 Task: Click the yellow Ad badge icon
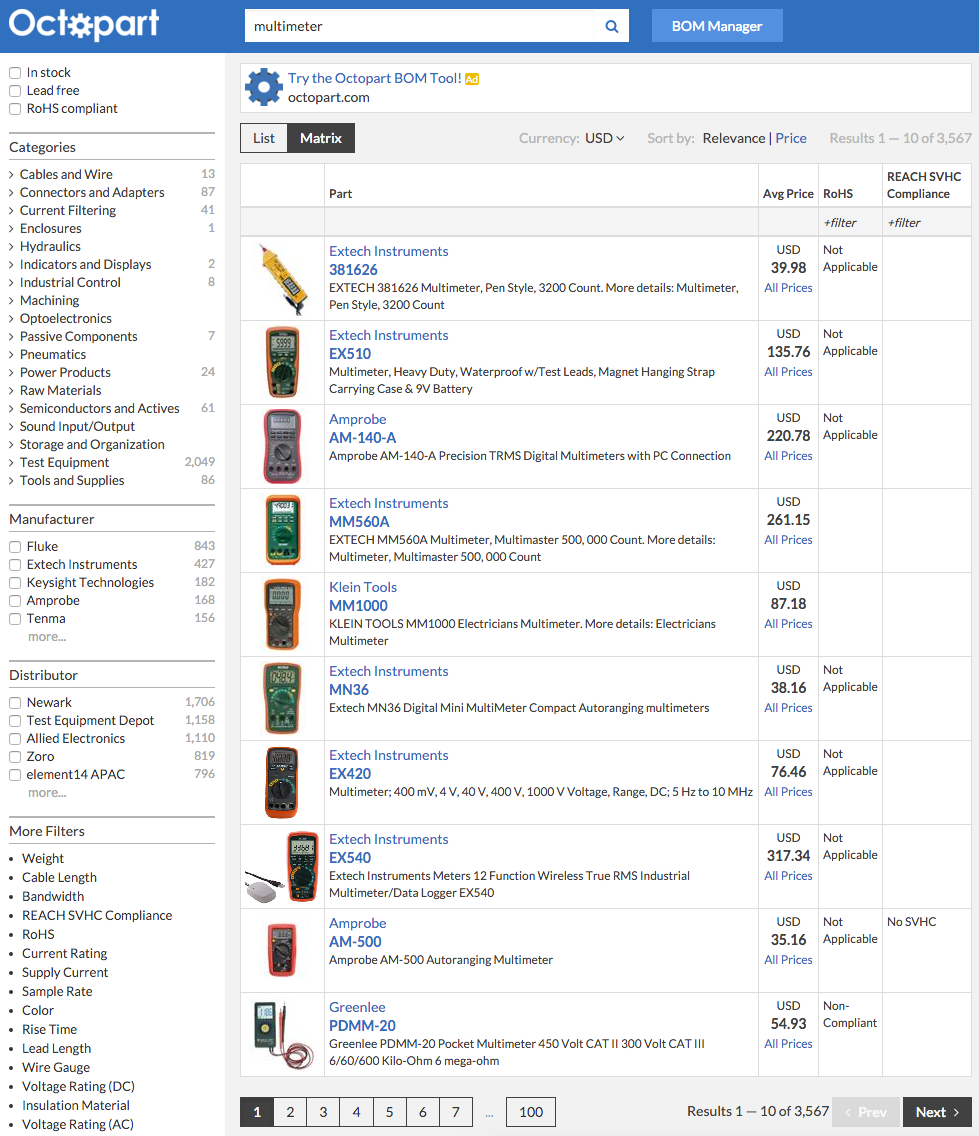[472, 79]
